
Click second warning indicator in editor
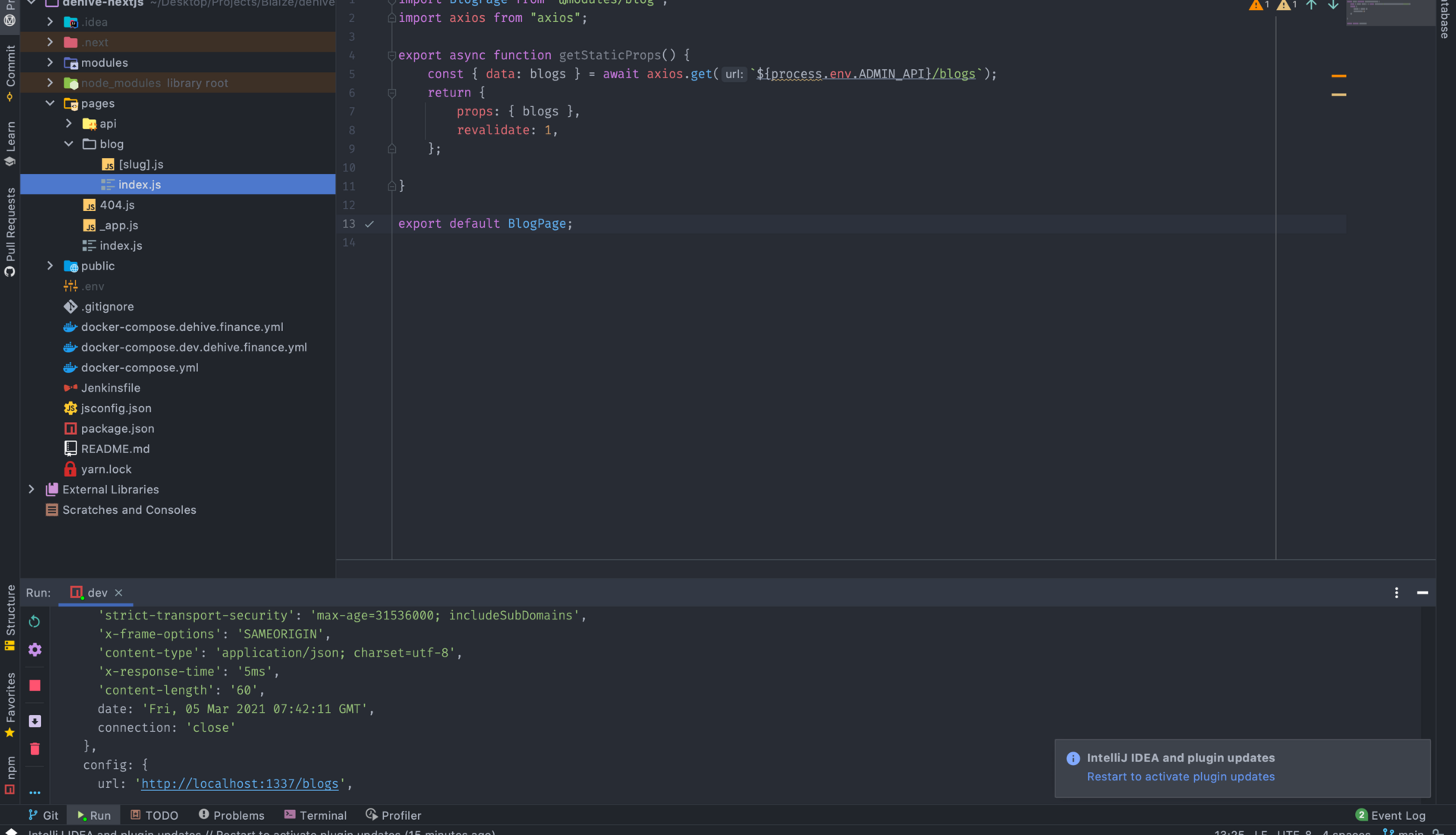click(x=1287, y=5)
